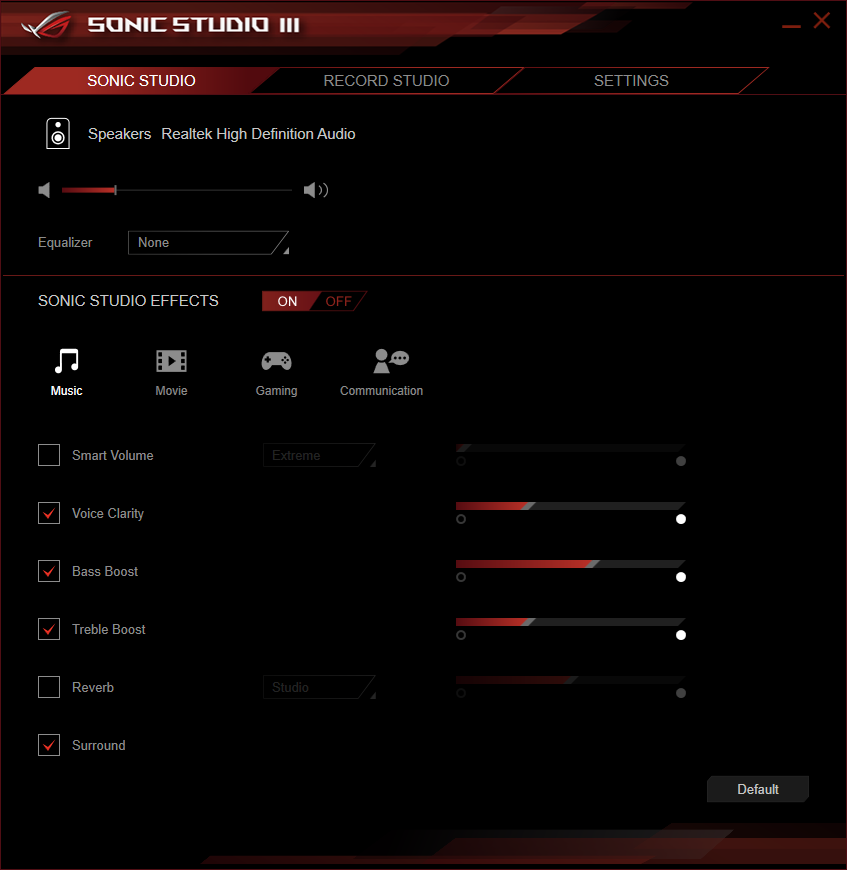Adjust the Reverb level slider

point(570,680)
